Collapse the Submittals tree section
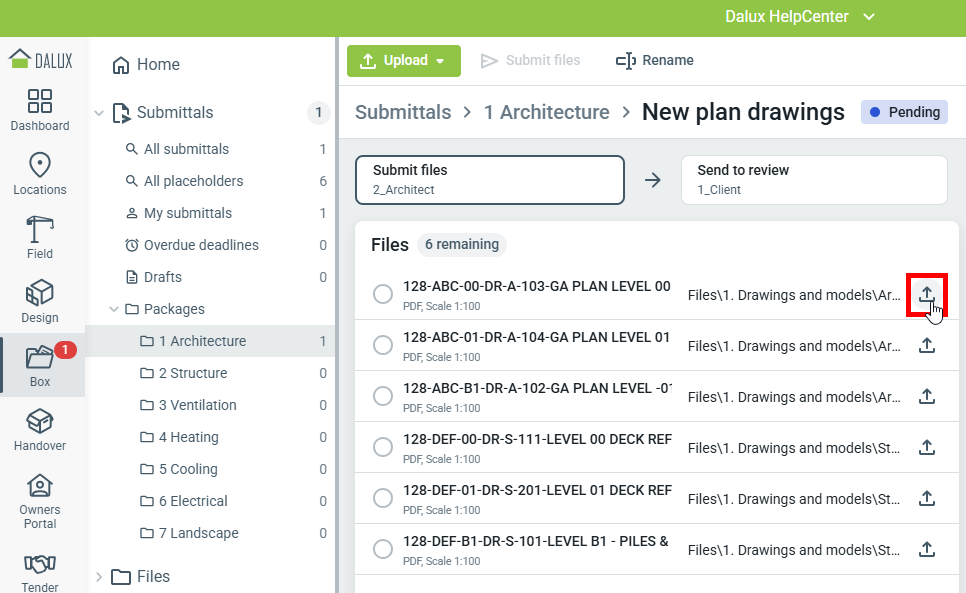The image size is (966, 593). [99, 113]
